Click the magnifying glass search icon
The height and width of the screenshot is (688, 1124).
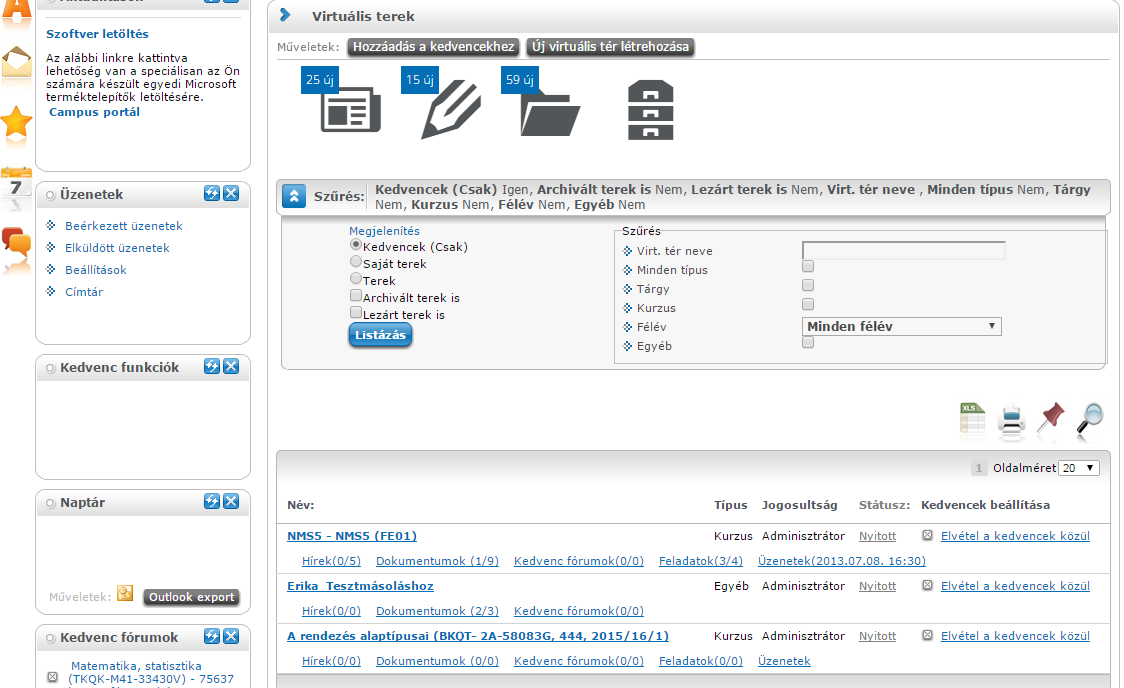tap(1090, 419)
